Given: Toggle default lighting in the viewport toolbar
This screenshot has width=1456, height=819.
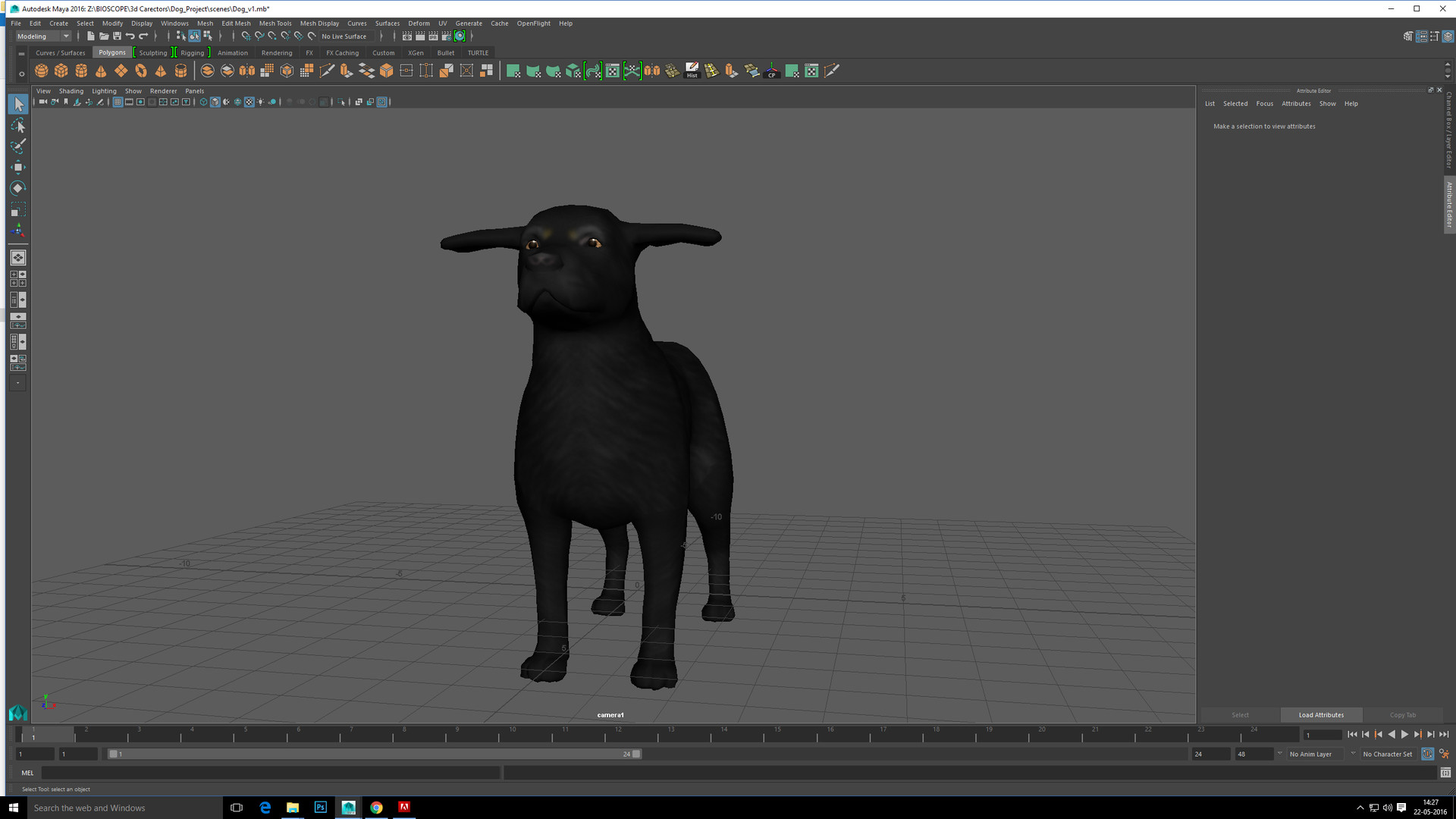Looking at the screenshot, I should [260, 102].
